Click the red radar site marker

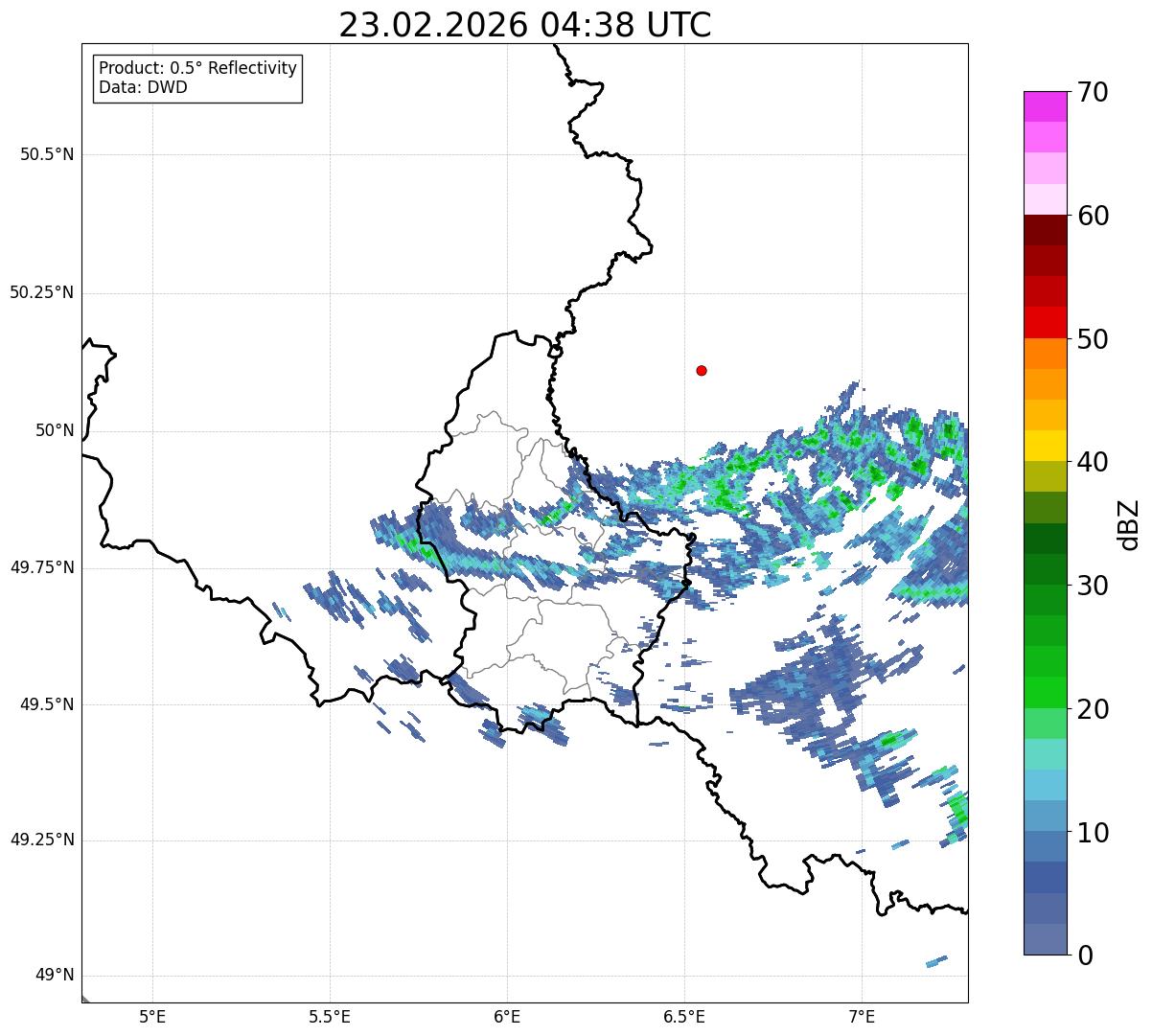pos(702,371)
